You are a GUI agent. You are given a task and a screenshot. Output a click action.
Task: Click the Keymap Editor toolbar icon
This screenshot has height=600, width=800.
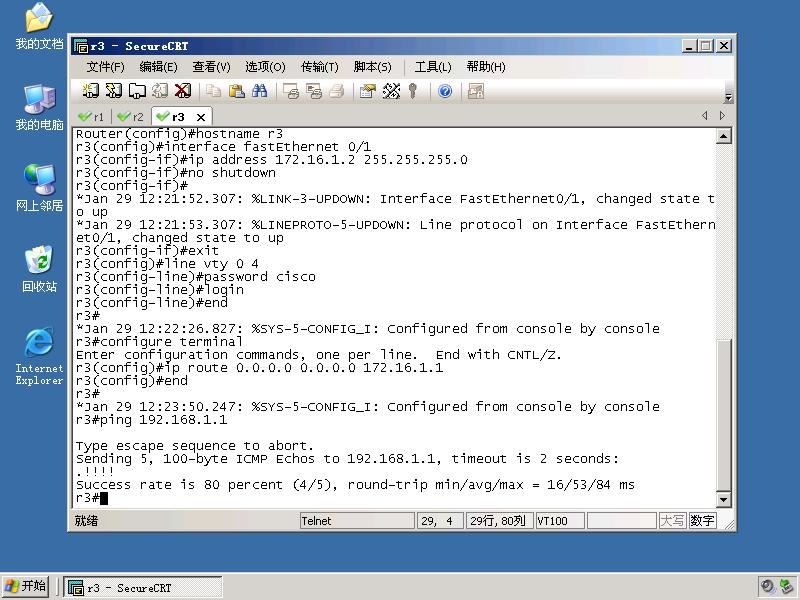pyautogui.click(x=391, y=91)
